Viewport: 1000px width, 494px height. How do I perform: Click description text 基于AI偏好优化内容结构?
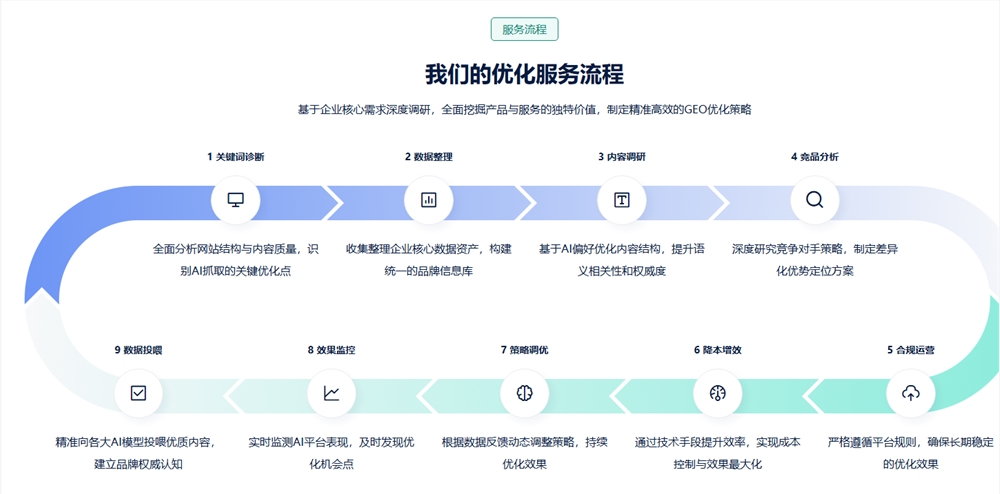pos(622,249)
